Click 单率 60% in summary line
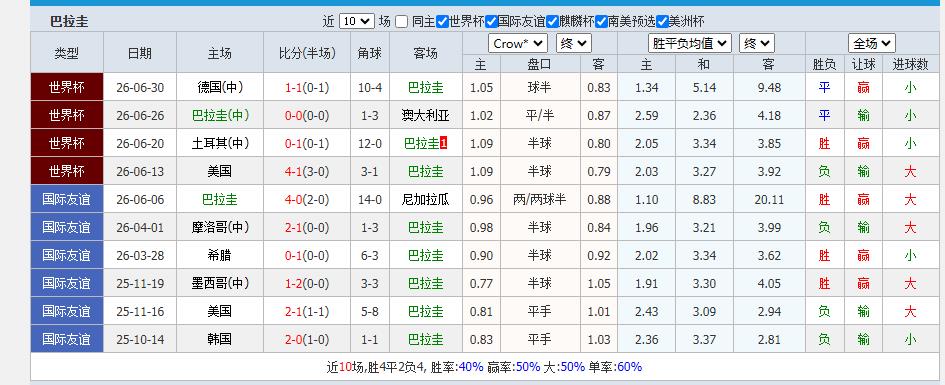The image size is (945, 385). (615, 366)
